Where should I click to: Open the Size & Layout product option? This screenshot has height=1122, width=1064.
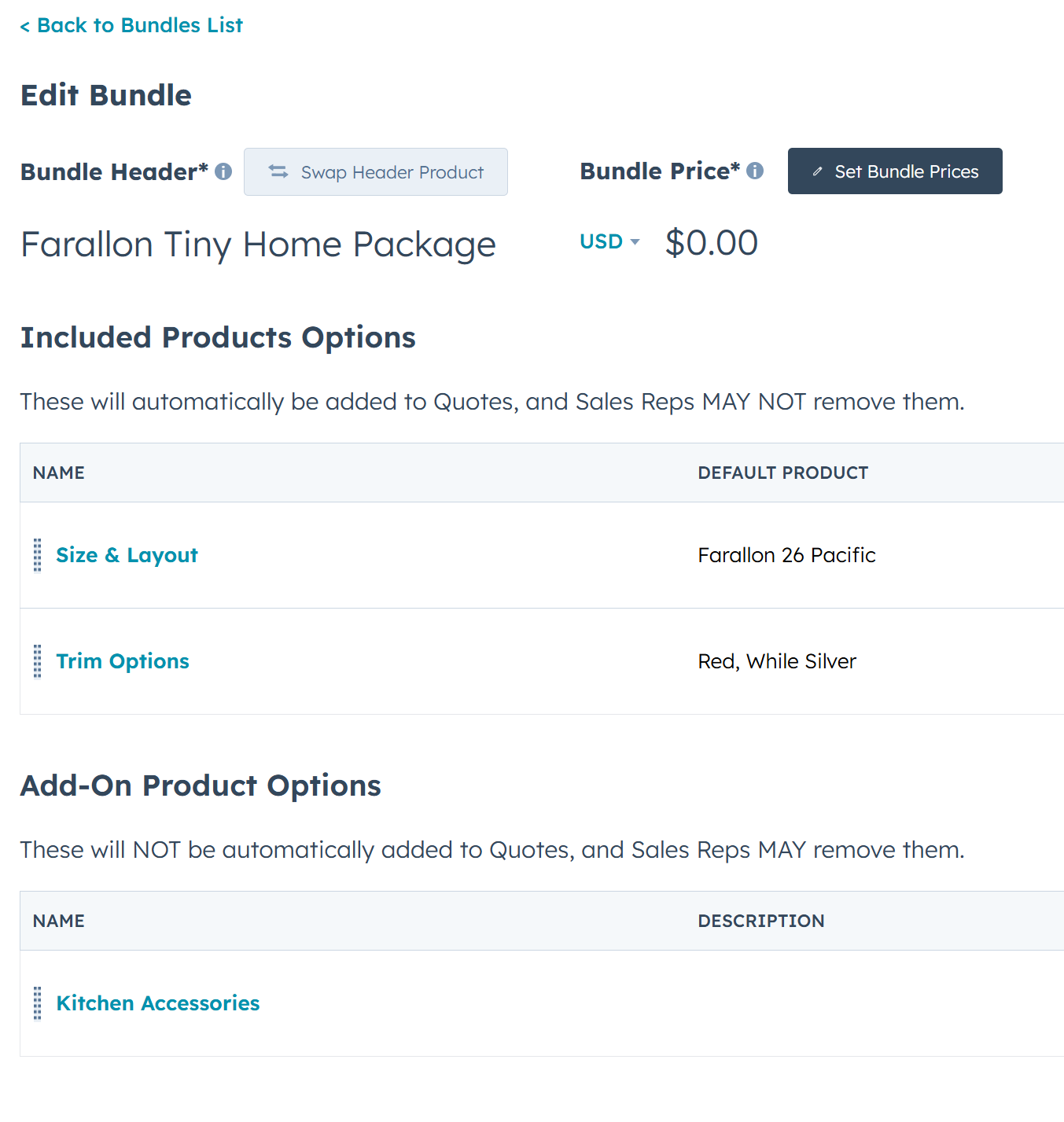point(126,555)
